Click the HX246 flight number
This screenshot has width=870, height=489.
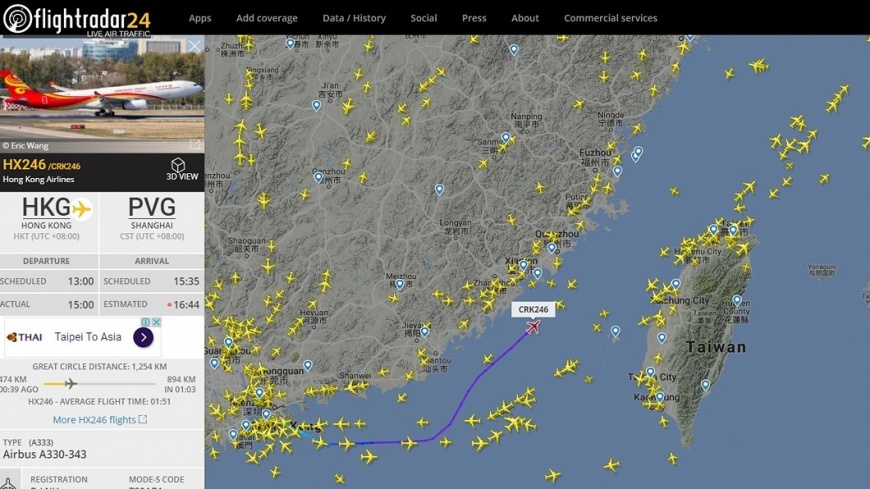[x=24, y=164]
